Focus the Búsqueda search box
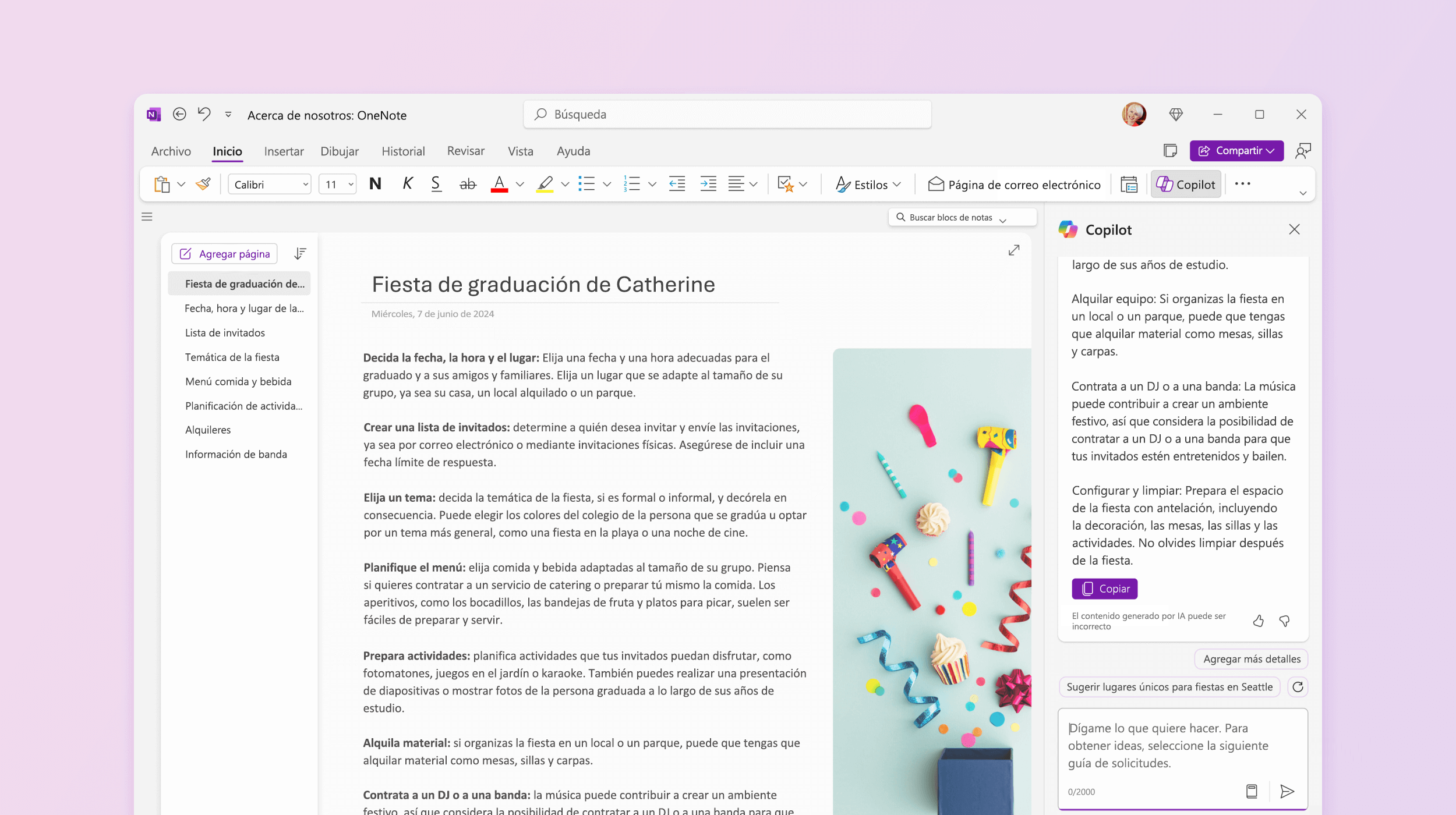Viewport: 1456px width, 815px height. click(x=727, y=114)
